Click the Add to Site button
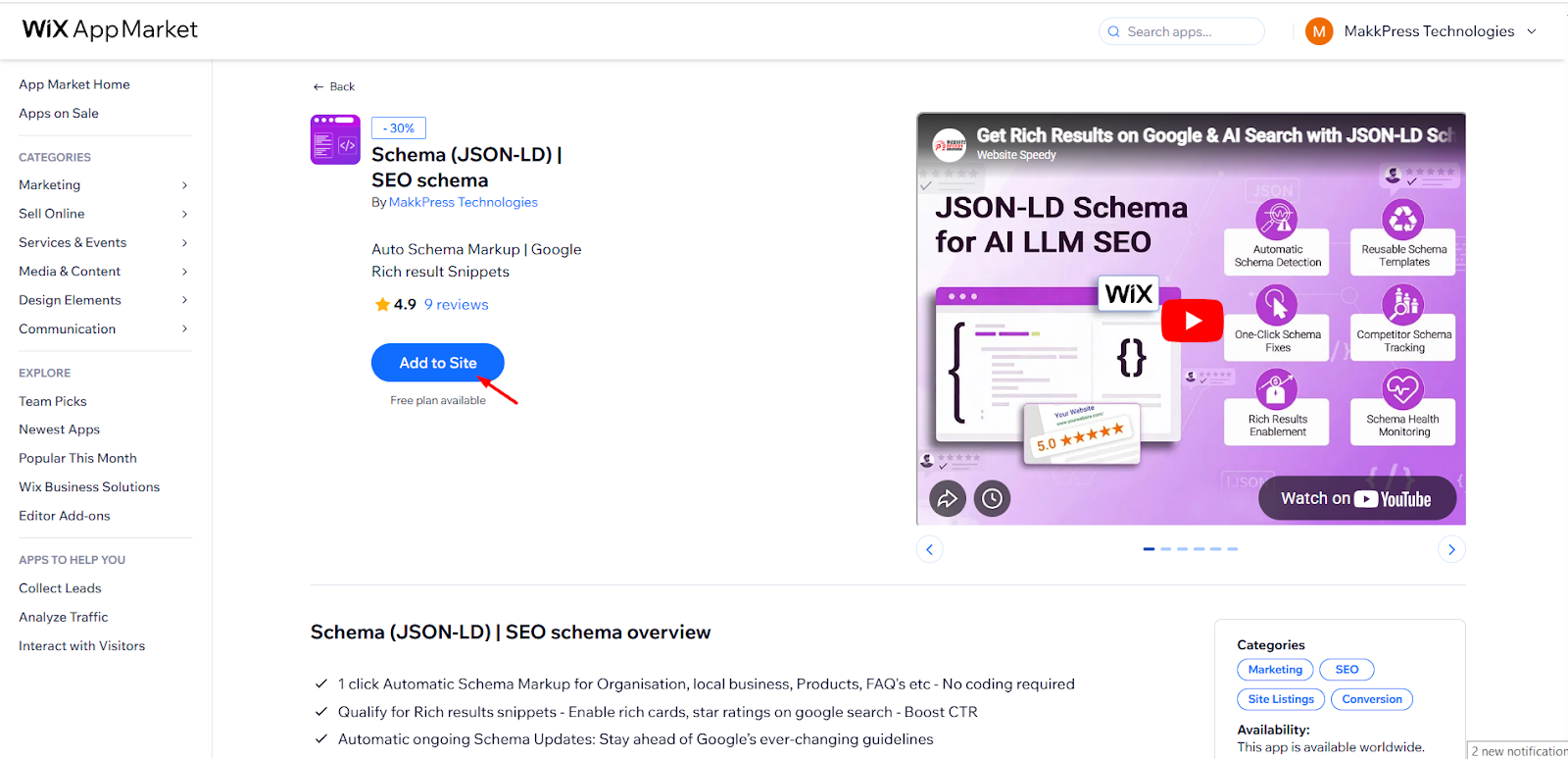Image resolution: width=1568 pixels, height=759 pixels. [437, 363]
